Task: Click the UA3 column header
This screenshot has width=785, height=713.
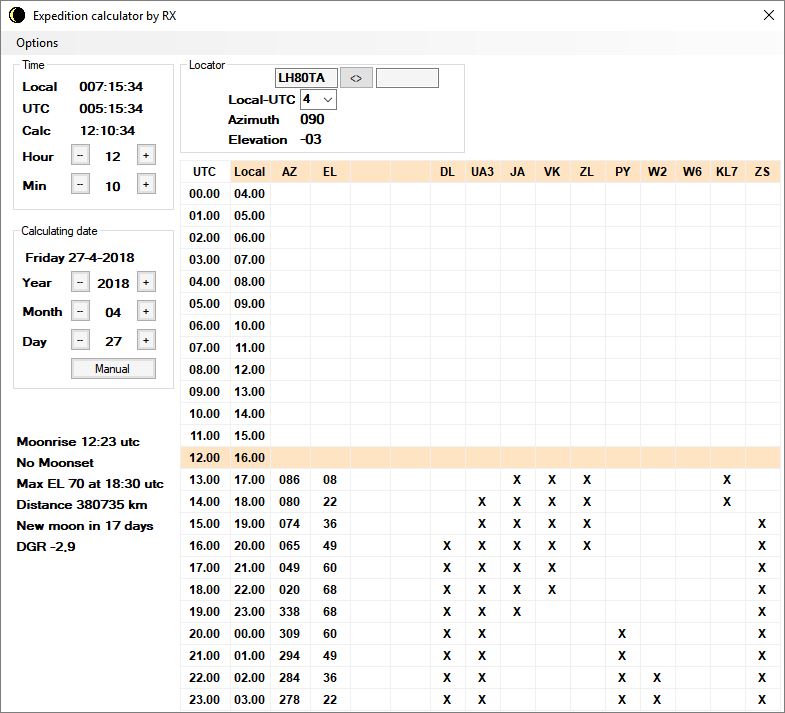Action: point(483,172)
